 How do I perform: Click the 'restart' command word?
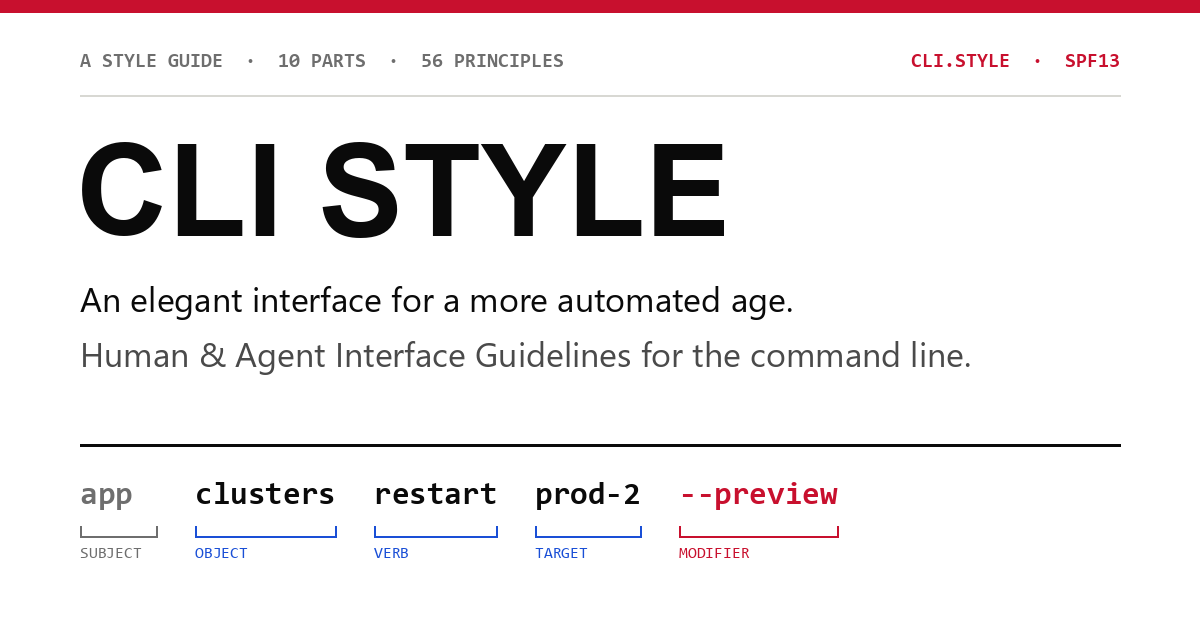(435, 494)
